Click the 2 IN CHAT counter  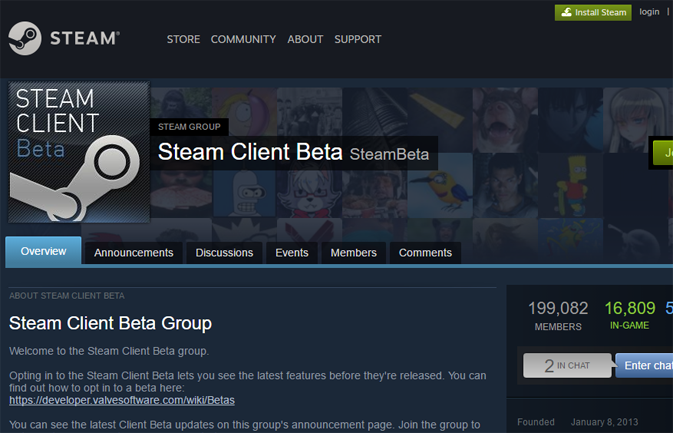(567, 366)
